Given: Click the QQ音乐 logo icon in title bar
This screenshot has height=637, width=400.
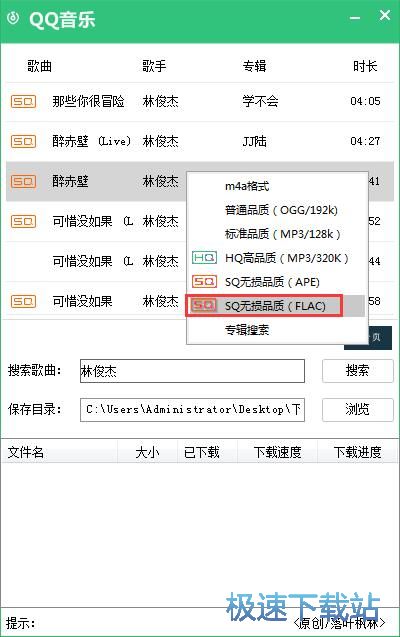Looking at the screenshot, I should point(13,18).
